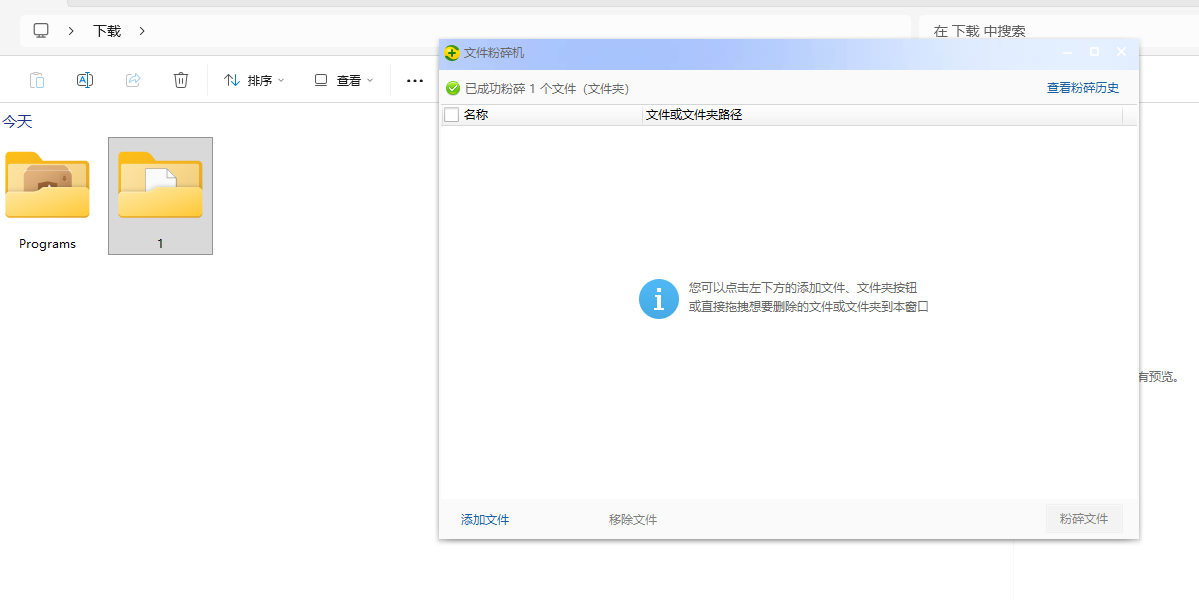
Task: Click 下载 in the address breadcrumb
Action: coord(107,31)
